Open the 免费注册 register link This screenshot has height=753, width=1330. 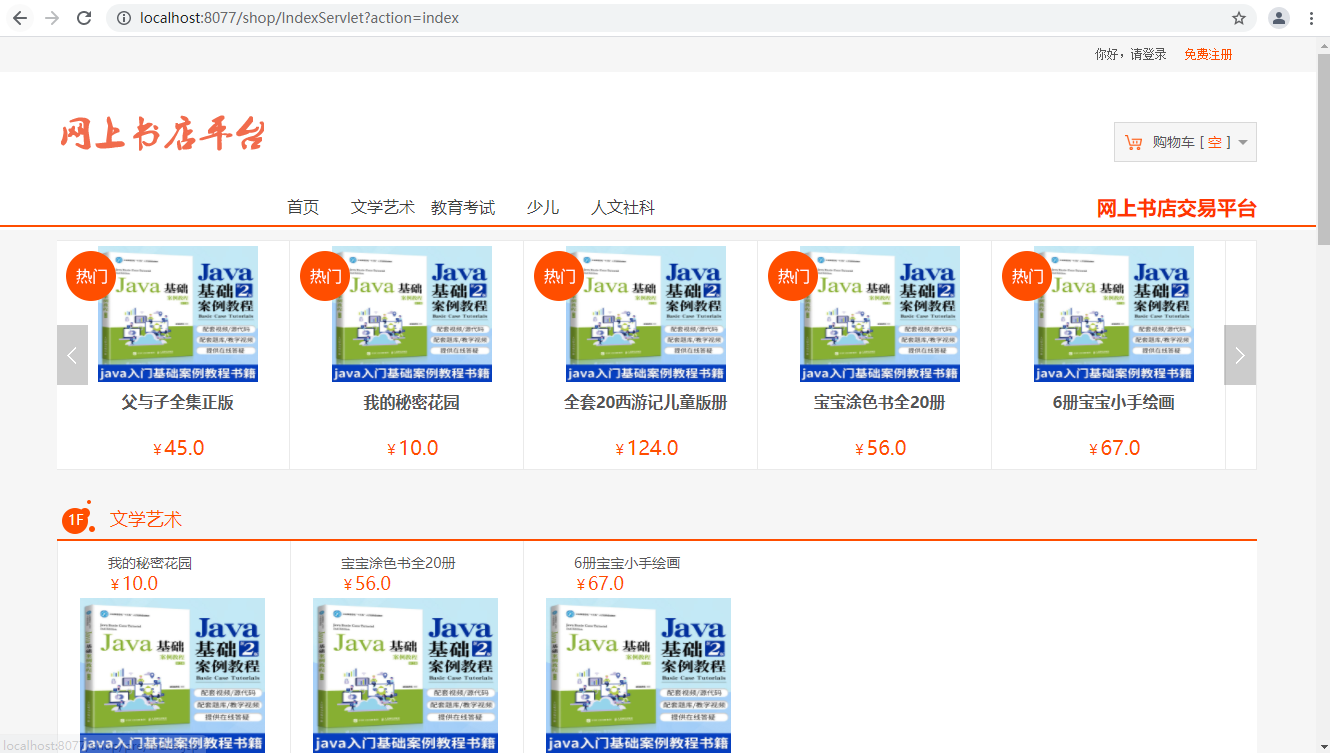coord(1208,54)
